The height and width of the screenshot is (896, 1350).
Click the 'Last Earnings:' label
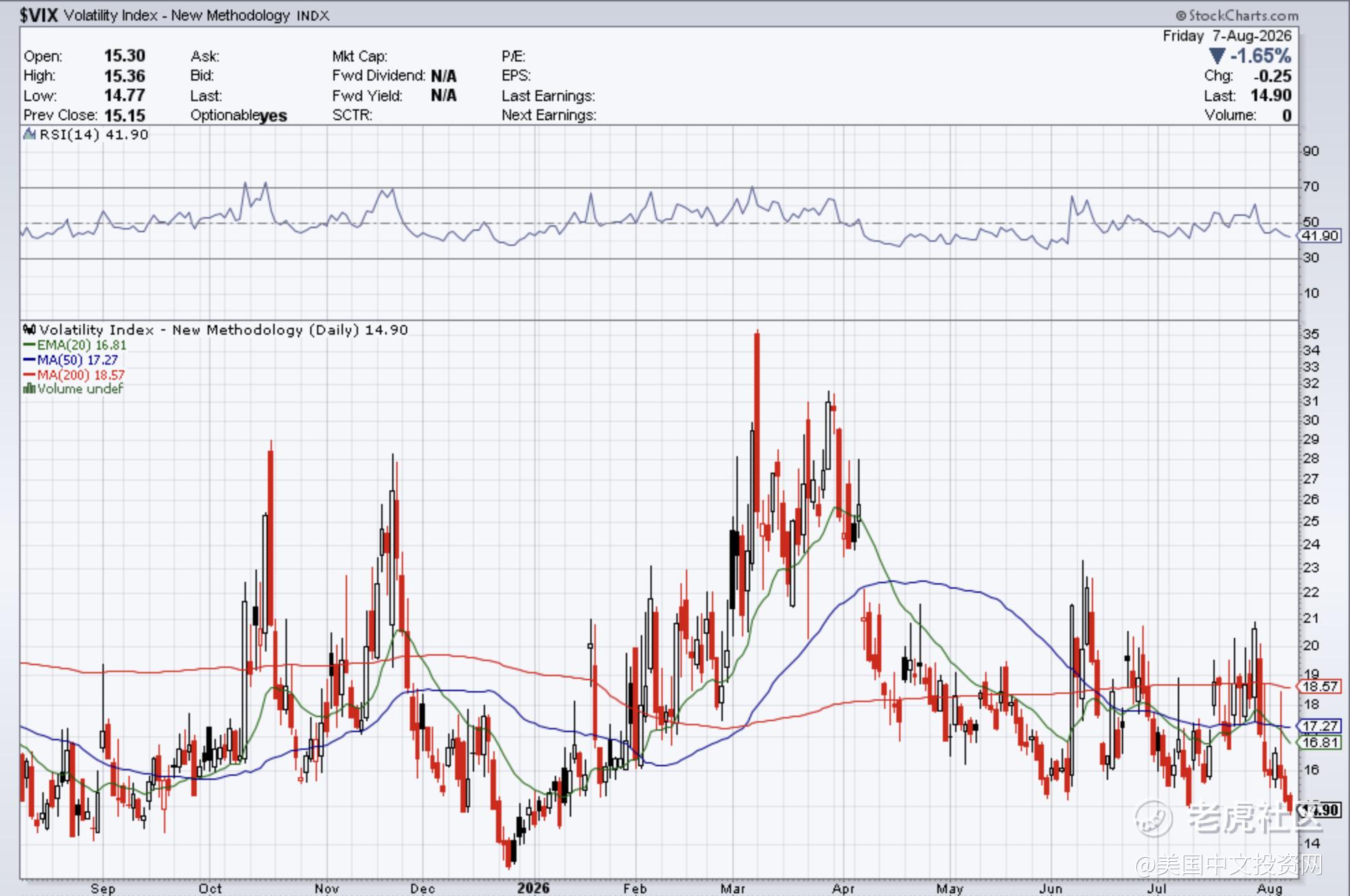click(x=548, y=96)
